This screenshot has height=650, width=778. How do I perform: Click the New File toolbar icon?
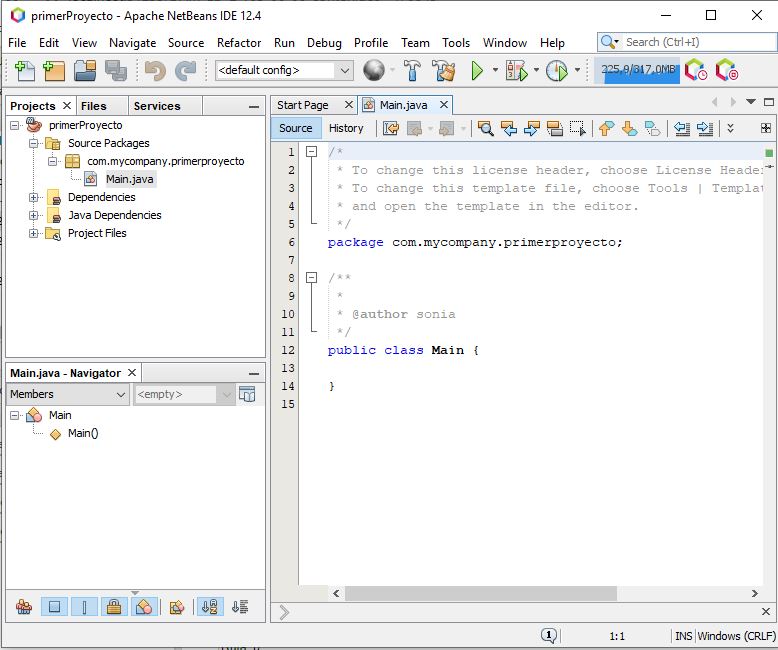tap(24, 70)
